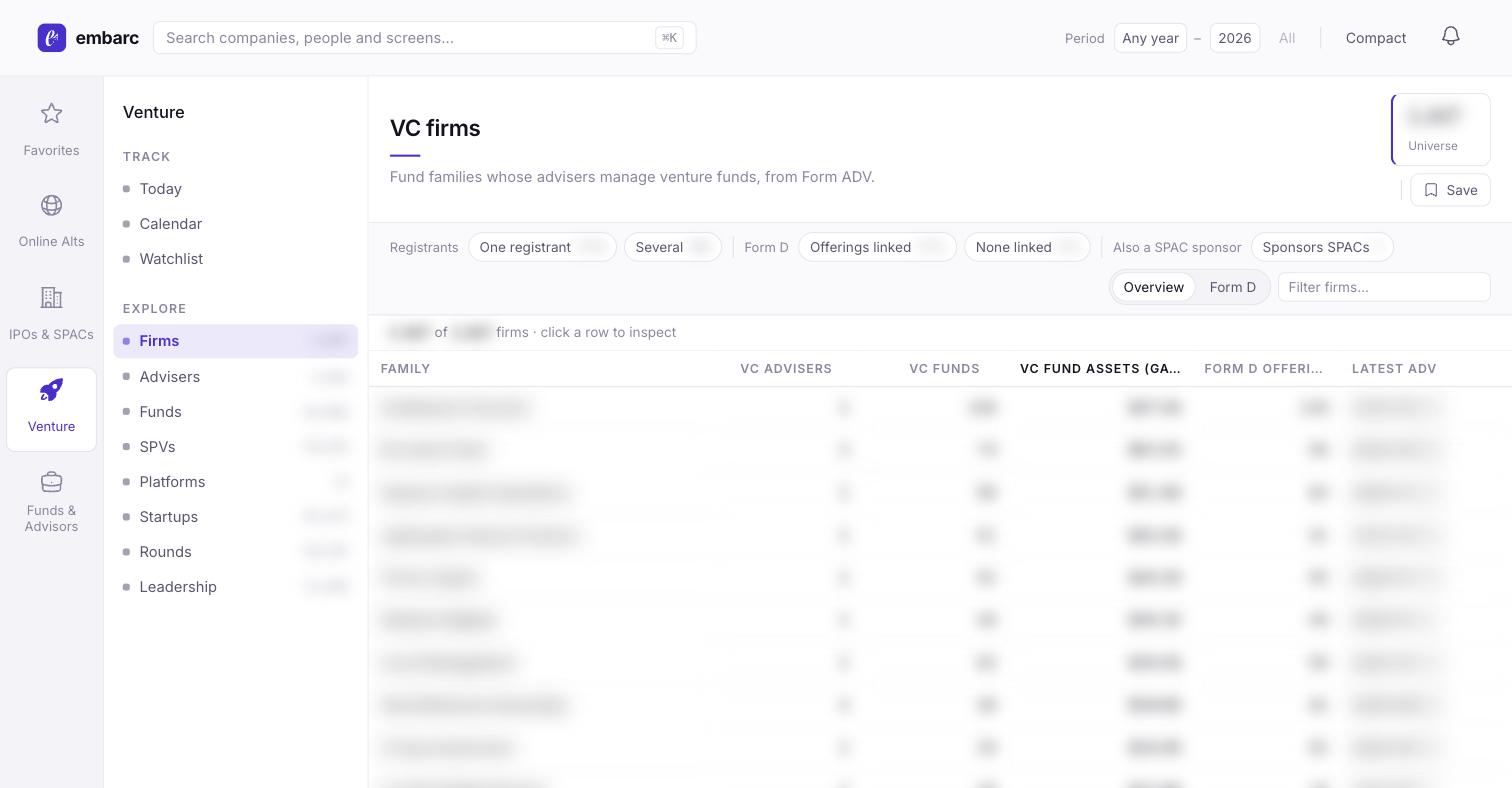Switch to the Overview tab

[x=1154, y=287]
